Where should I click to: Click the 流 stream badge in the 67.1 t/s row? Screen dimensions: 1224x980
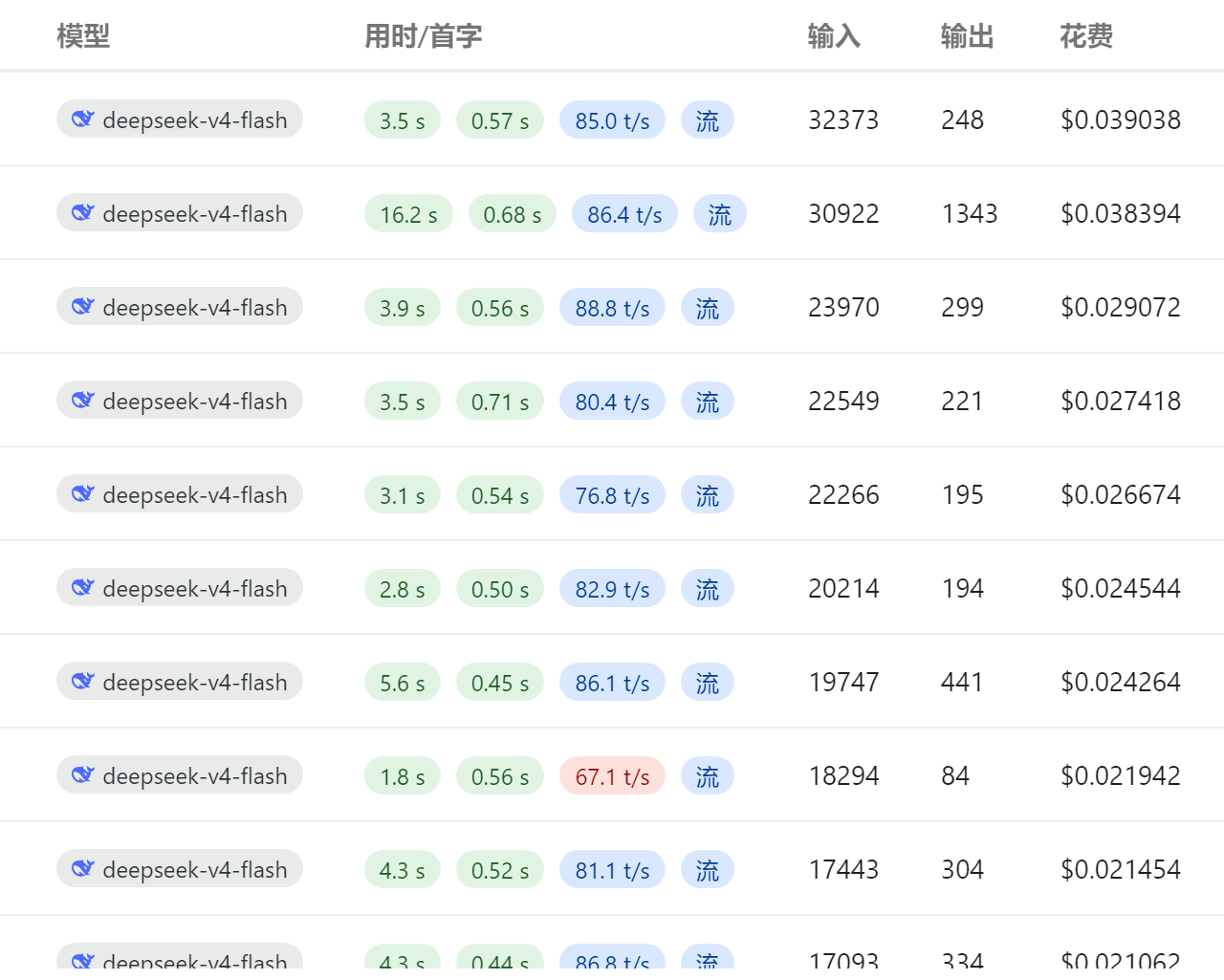point(708,776)
